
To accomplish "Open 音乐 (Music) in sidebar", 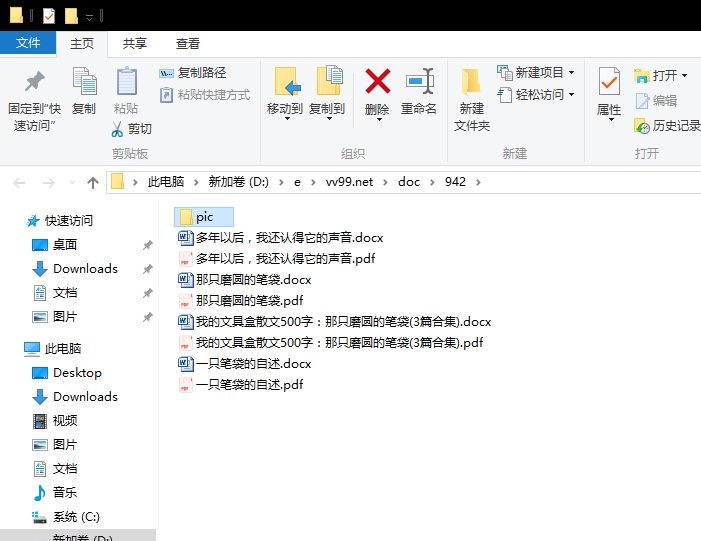I will [x=55, y=493].
